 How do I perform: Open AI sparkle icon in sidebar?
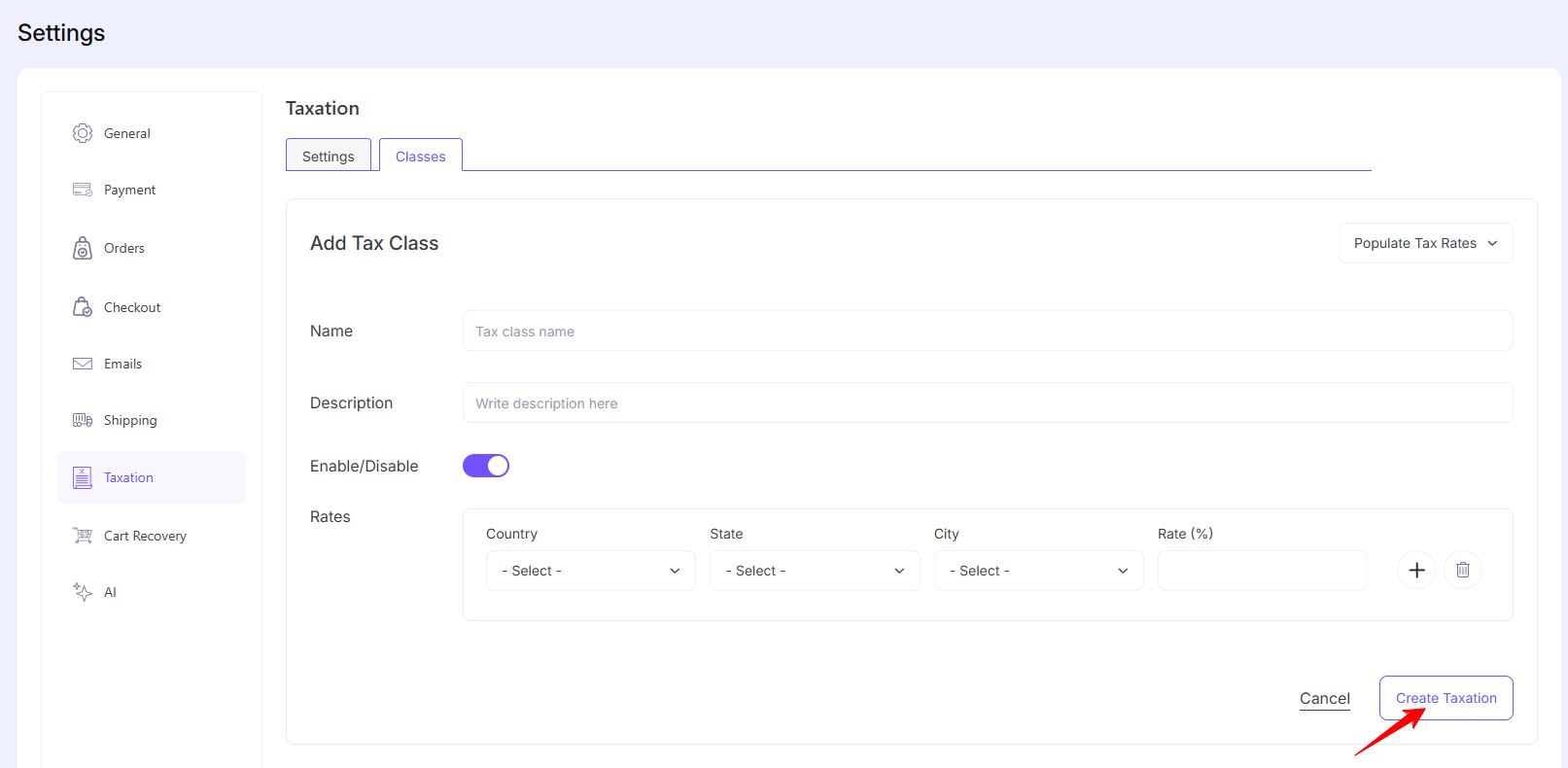click(83, 592)
